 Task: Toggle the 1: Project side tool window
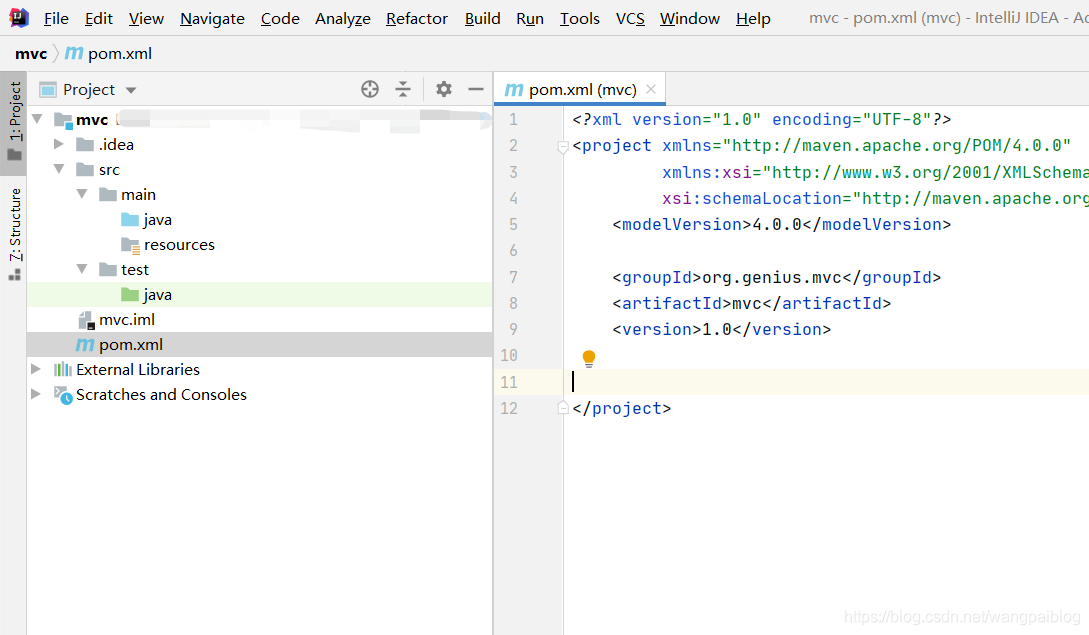(x=15, y=122)
